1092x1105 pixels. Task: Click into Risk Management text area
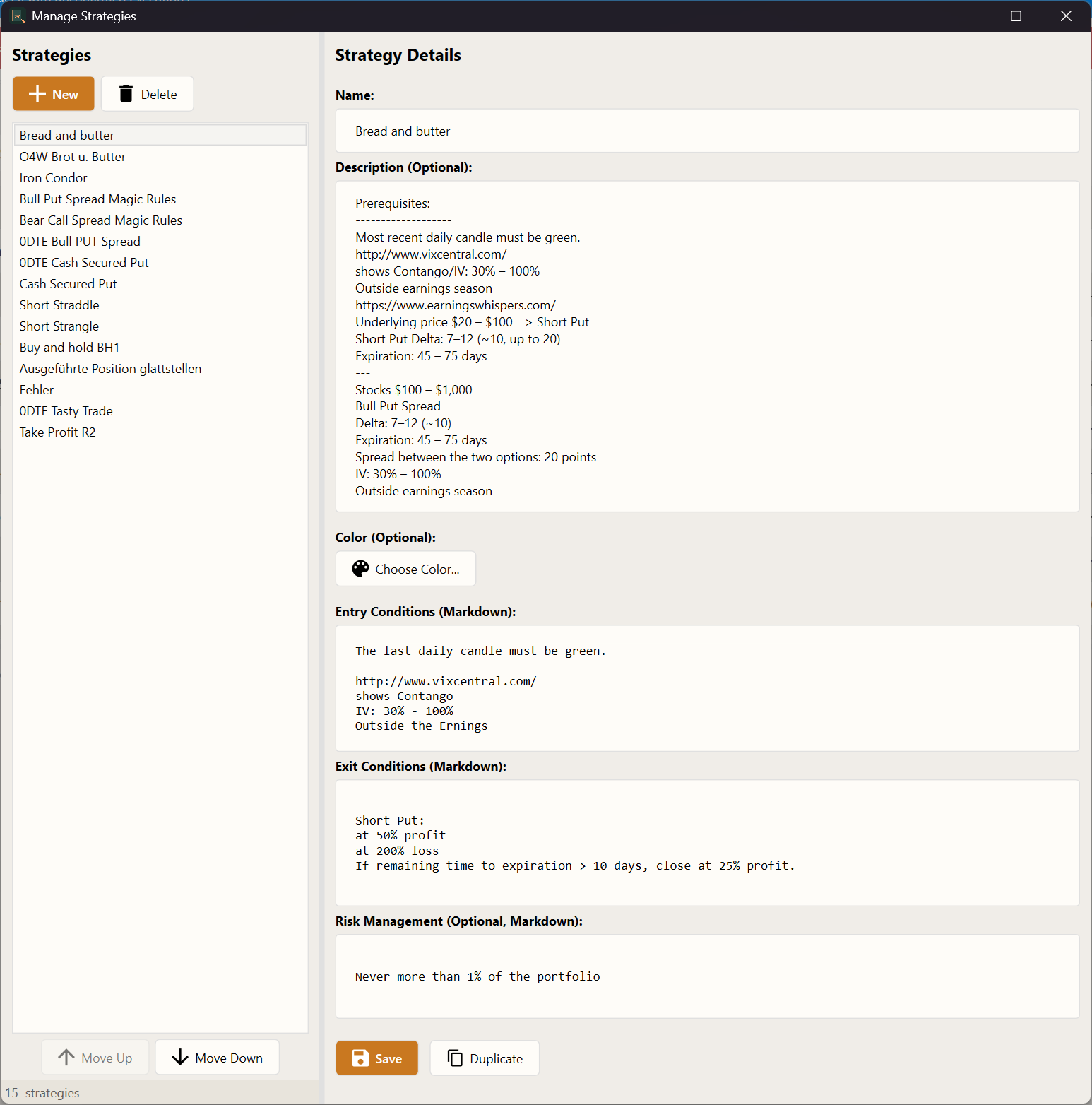coord(707,976)
